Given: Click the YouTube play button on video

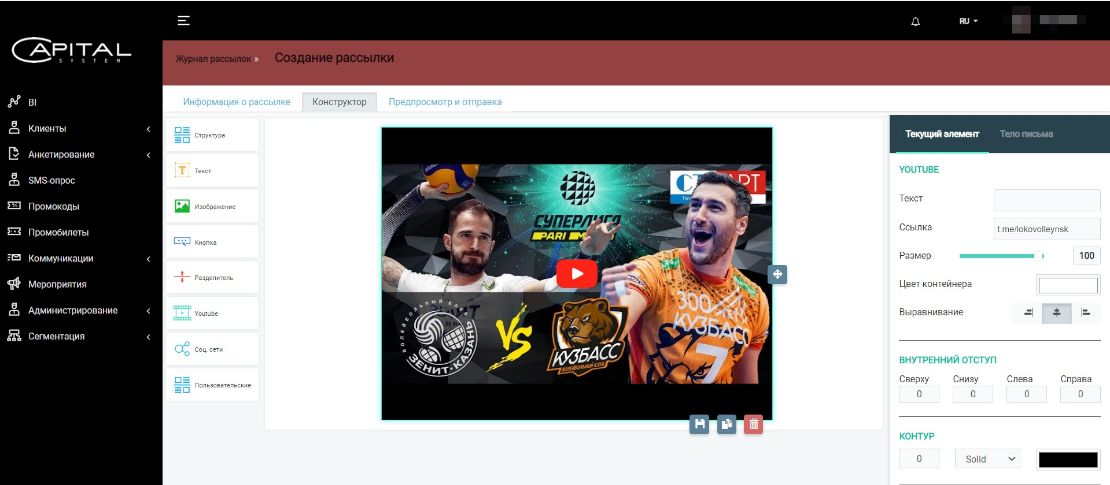Looking at the screenshot, I should (576, 274).
